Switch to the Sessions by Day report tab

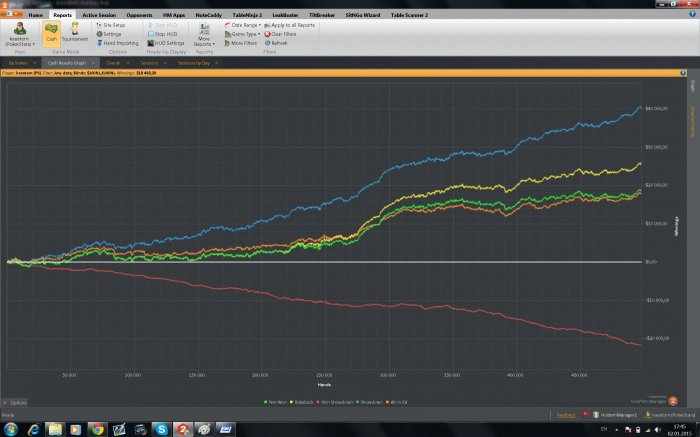pyautogui.click(x=194, y=63)
